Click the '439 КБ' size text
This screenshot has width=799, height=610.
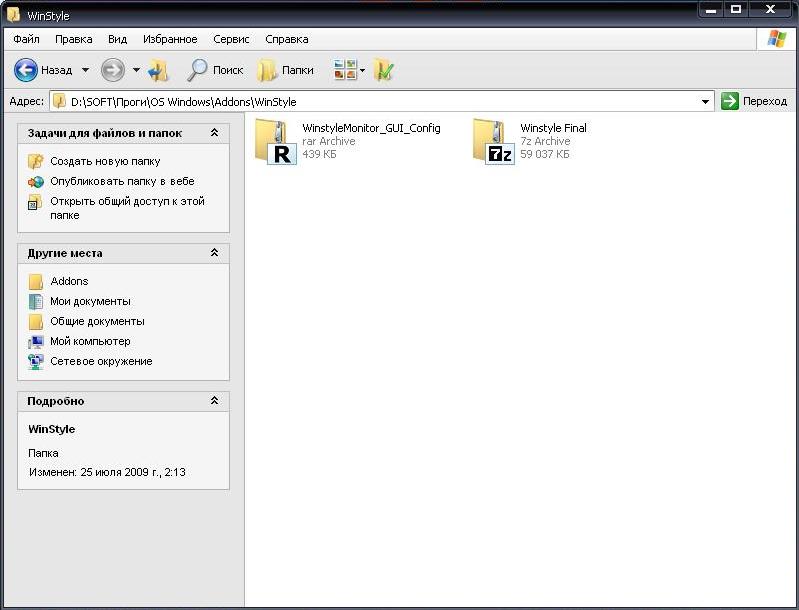tap(319, 154)
